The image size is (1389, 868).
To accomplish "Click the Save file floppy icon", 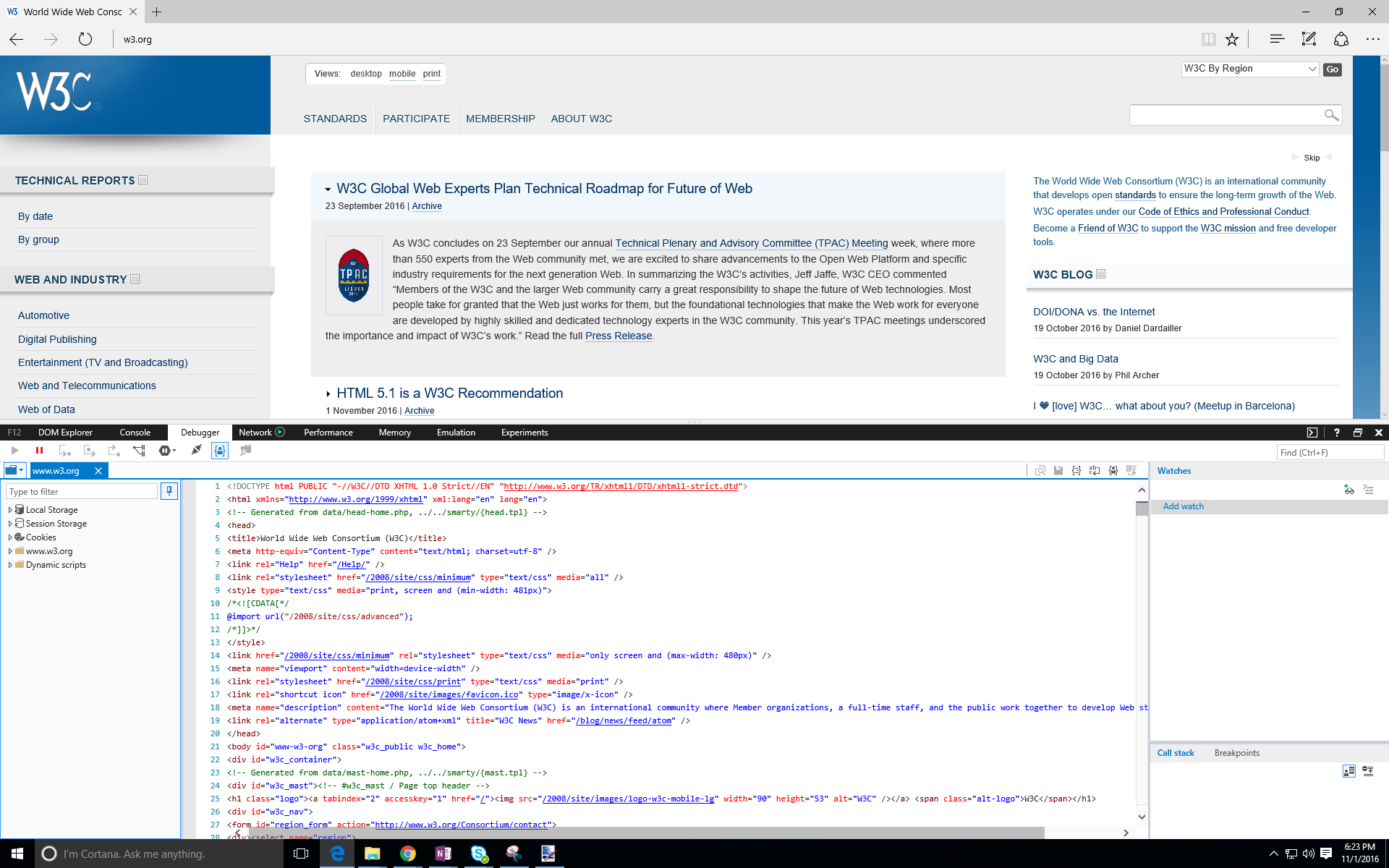I will (x=1058, y=471).
